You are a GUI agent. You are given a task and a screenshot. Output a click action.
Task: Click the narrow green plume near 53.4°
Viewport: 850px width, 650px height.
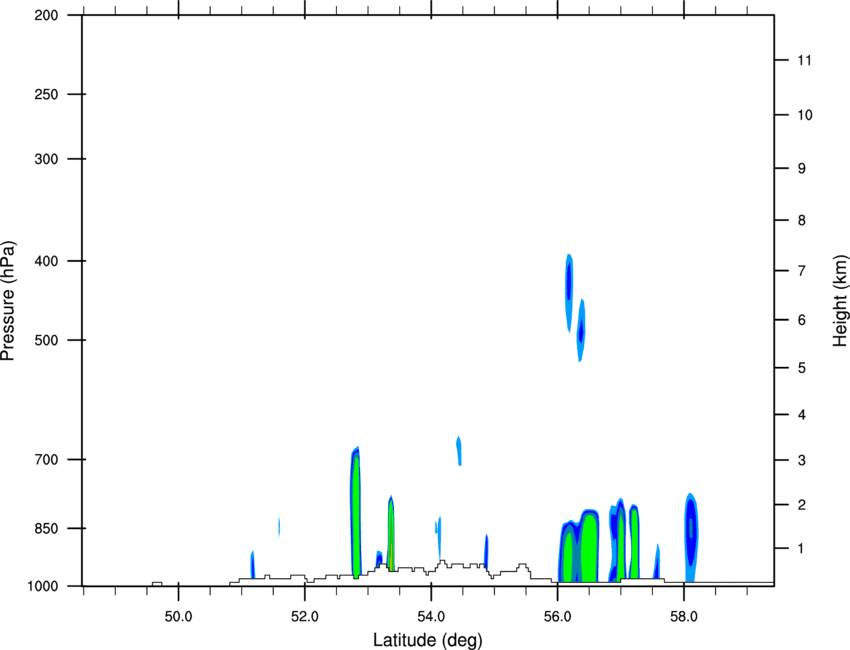coord(391,532)
